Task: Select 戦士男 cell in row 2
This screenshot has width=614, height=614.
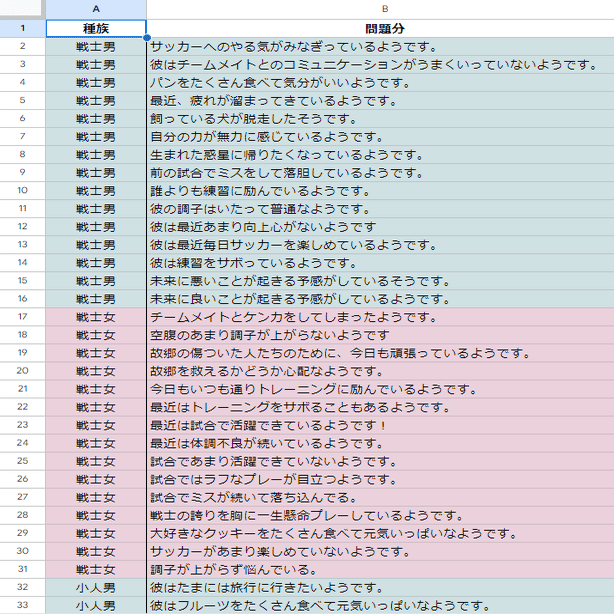Action: (x=96, y=47)
